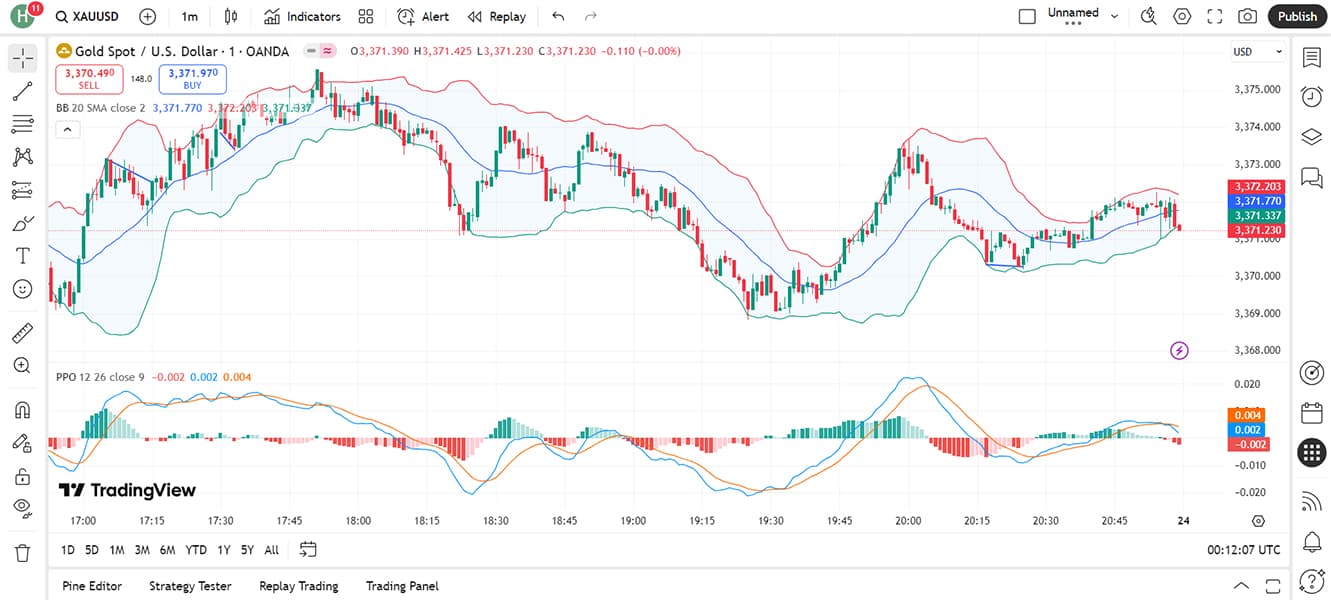Open the alerts clock panel icon
Screen dimensions: 1331x600
tap(1311, 97)
